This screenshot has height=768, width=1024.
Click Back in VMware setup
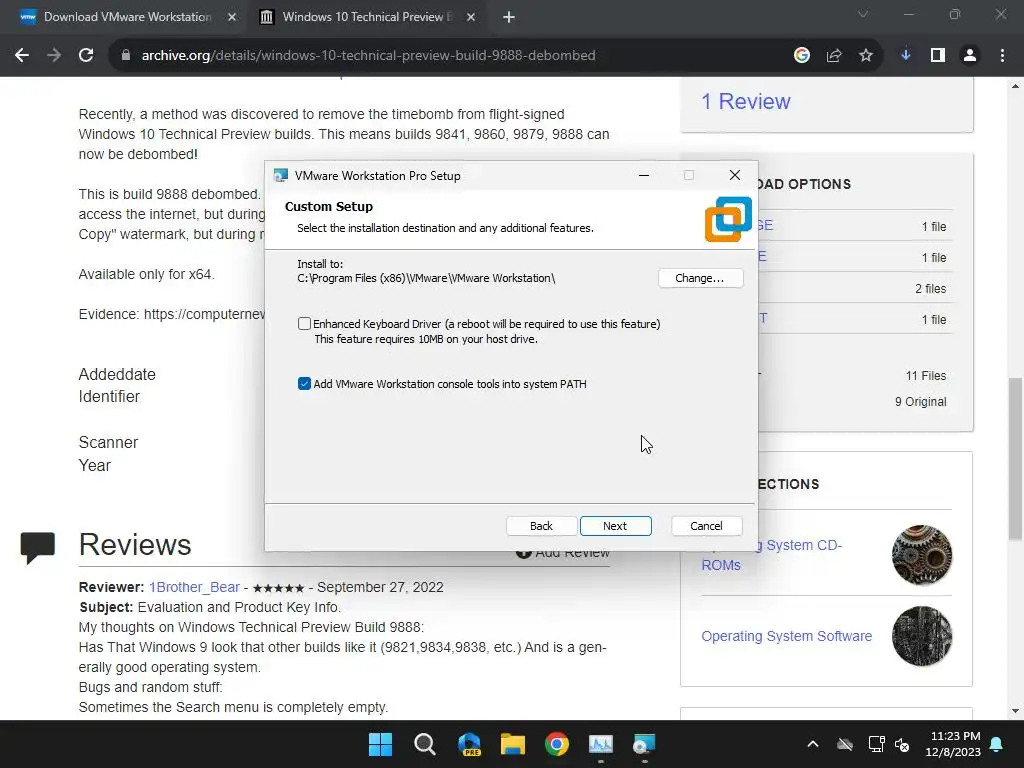541,526
